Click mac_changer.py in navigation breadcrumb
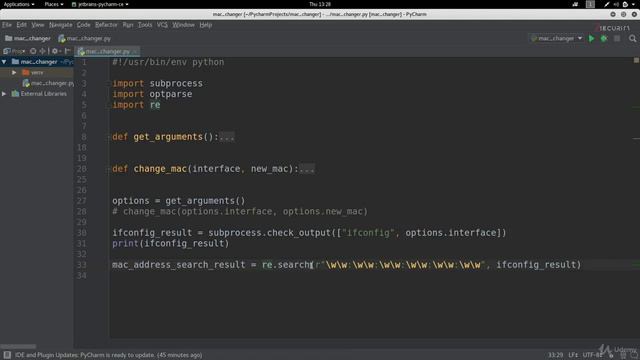The height and width of the screenshot is (360, 640). [84, 38]
